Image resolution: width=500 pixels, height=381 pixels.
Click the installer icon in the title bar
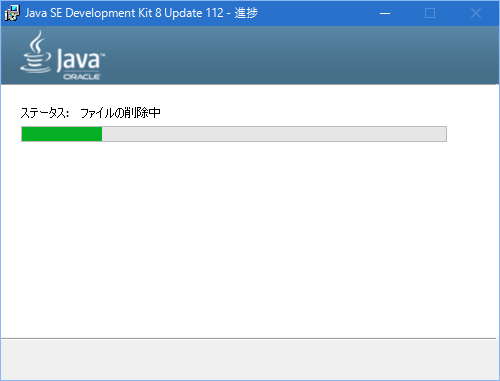point(12,13)
